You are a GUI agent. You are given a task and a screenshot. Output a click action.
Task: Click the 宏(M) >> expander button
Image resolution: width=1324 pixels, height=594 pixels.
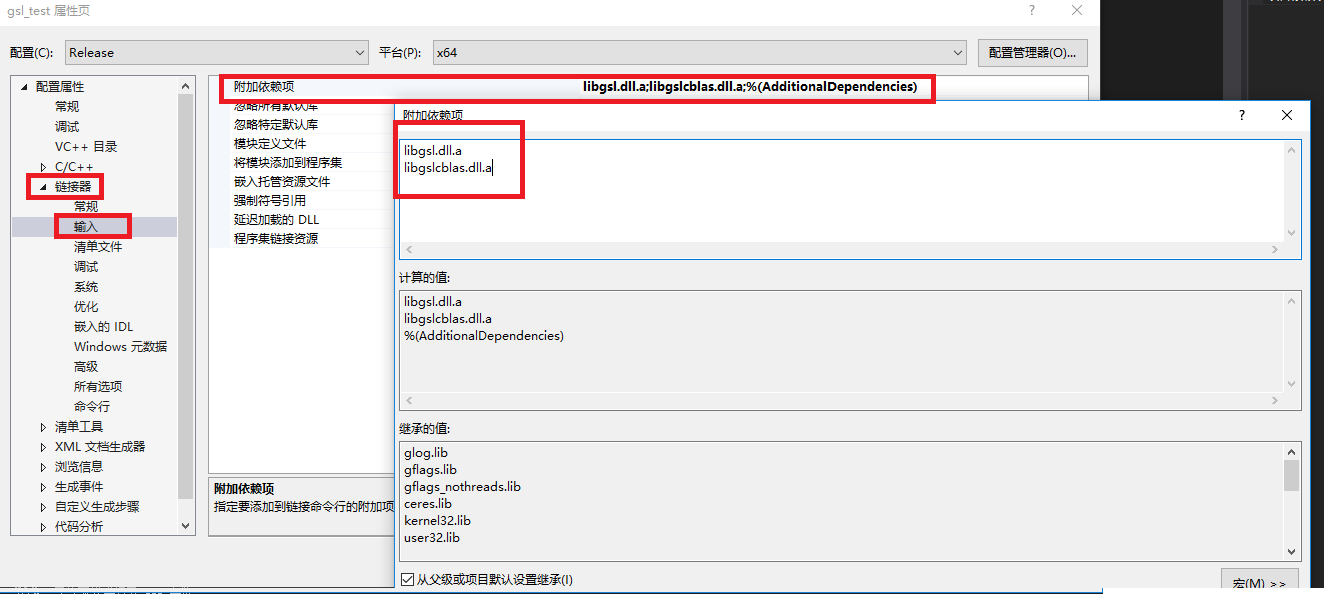click(x=1259, y=582)
